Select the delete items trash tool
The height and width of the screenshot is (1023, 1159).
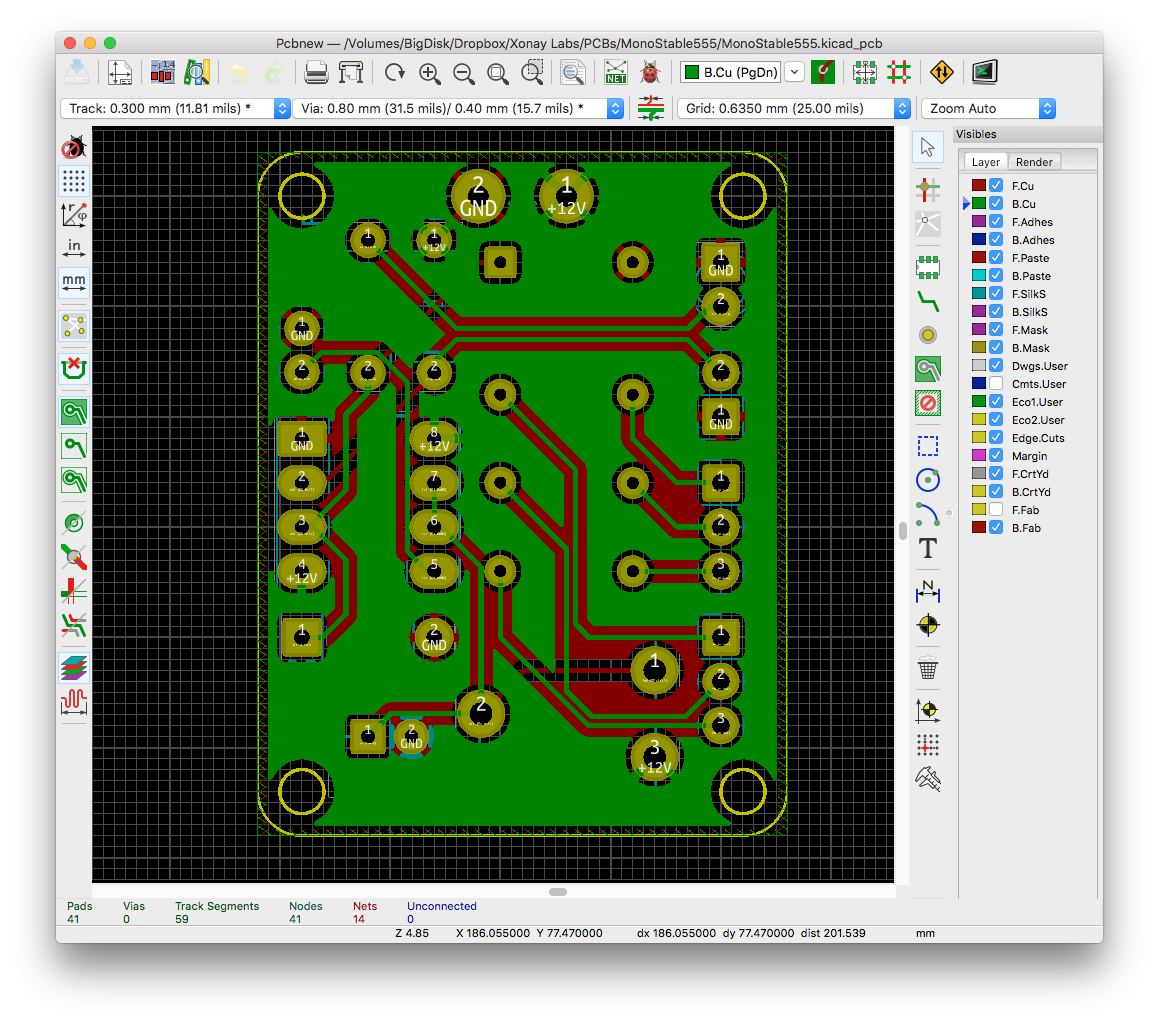928,668
